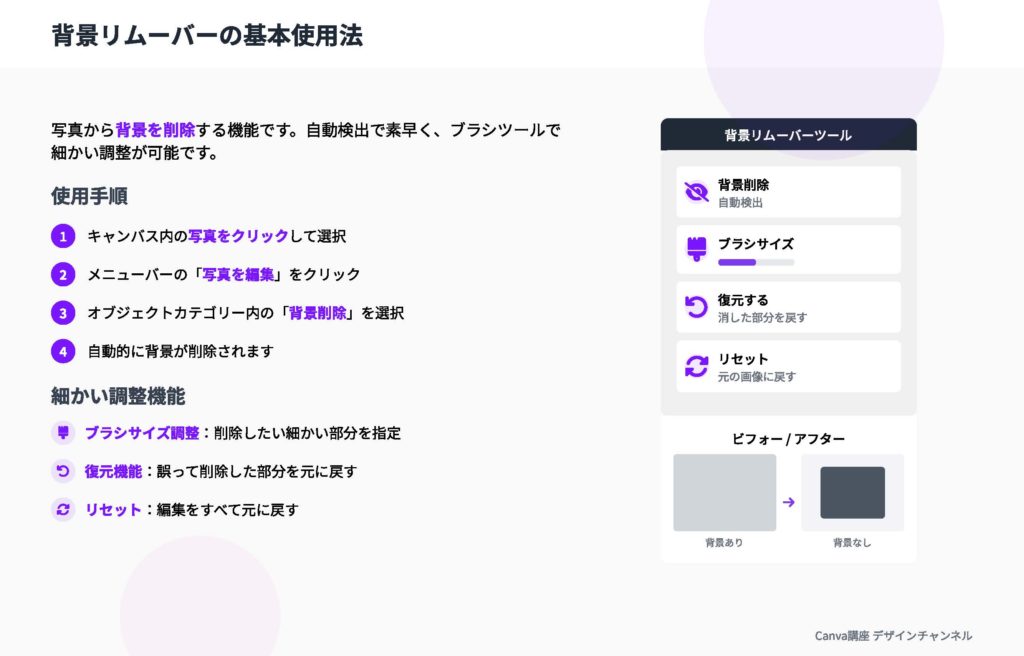The width and height of the screenshot is (1024, 656).
Task: Select the 背景なし after thumbnail
Action: (852, 492)
